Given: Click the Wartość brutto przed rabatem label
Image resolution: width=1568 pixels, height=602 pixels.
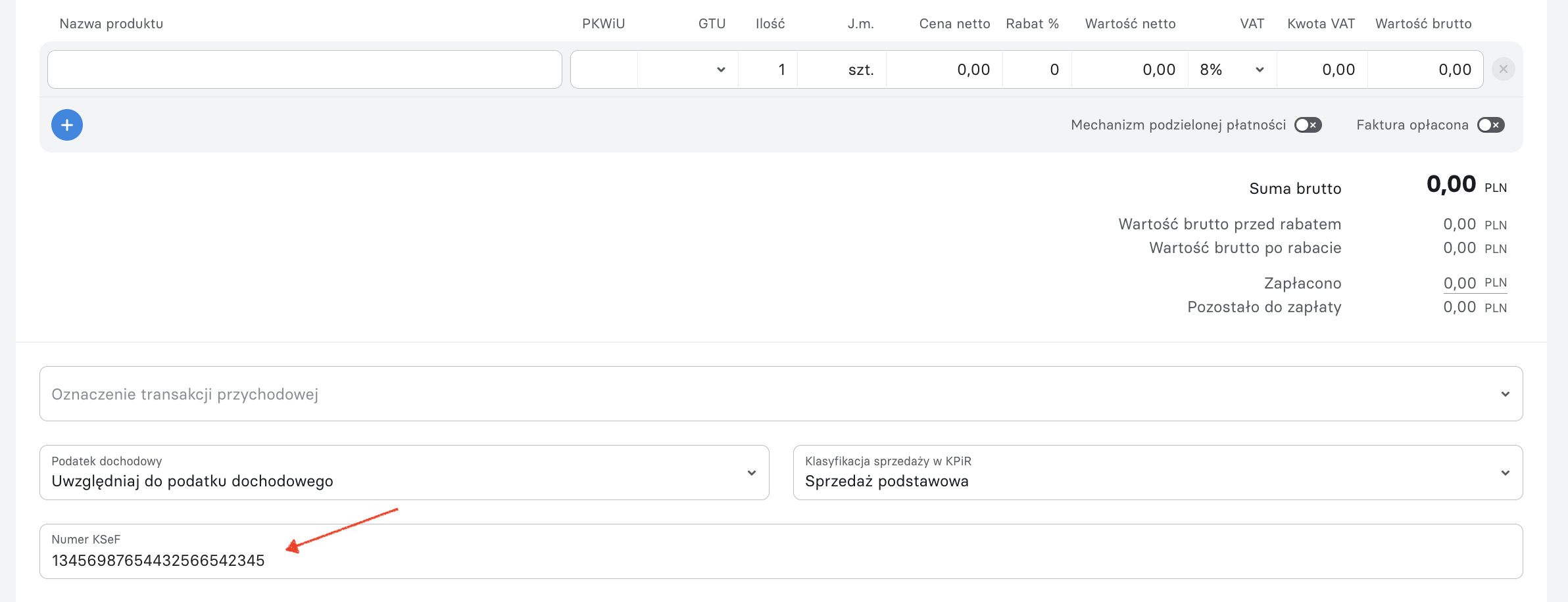Looking at the screenshot, I should [x=1230, y=224].
